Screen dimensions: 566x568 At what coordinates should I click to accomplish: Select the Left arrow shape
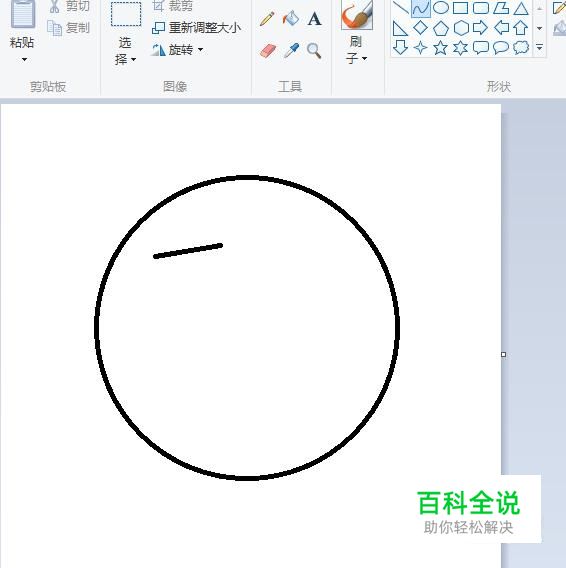click(502, 28)
